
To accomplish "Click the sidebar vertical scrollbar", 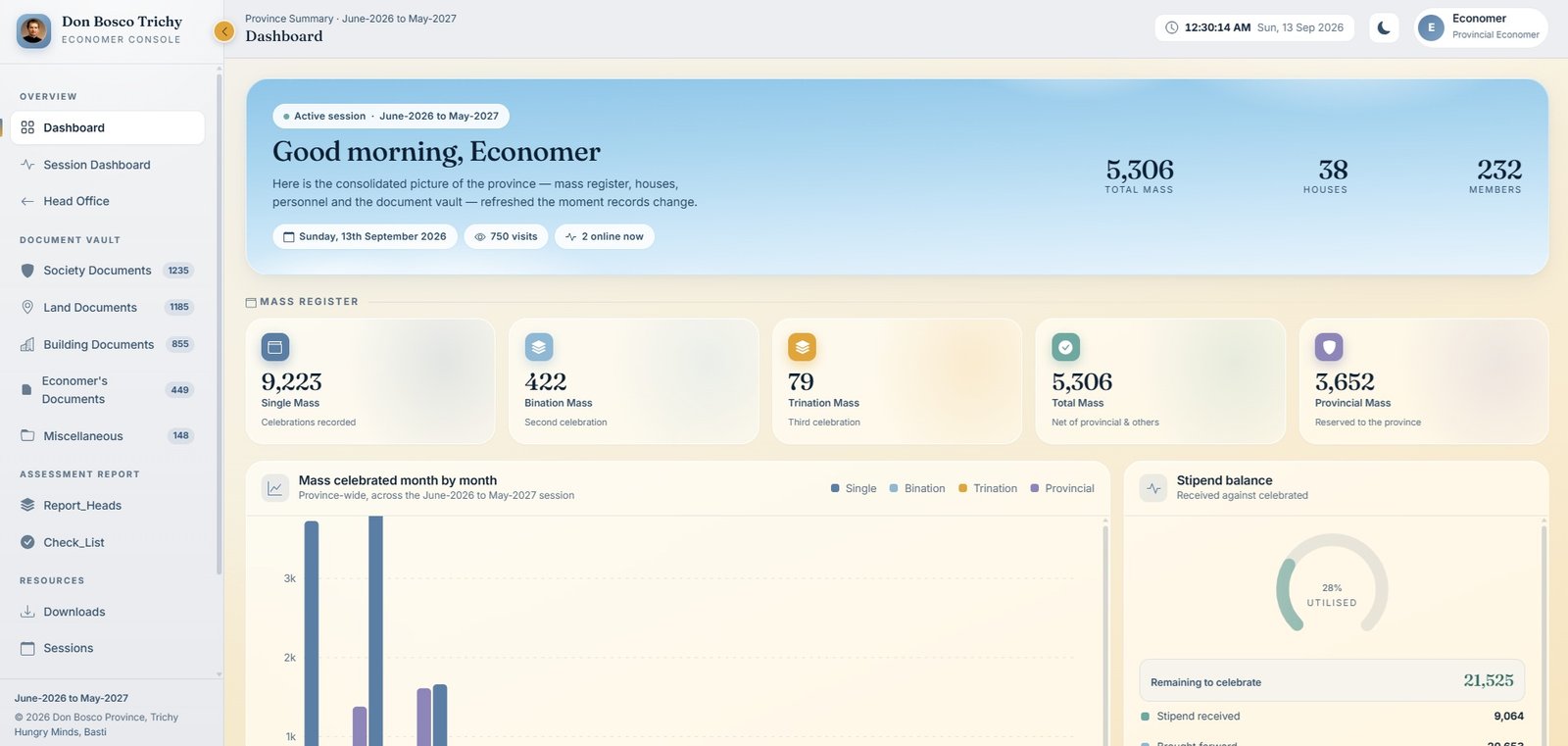I will click(x=219, y=323).
